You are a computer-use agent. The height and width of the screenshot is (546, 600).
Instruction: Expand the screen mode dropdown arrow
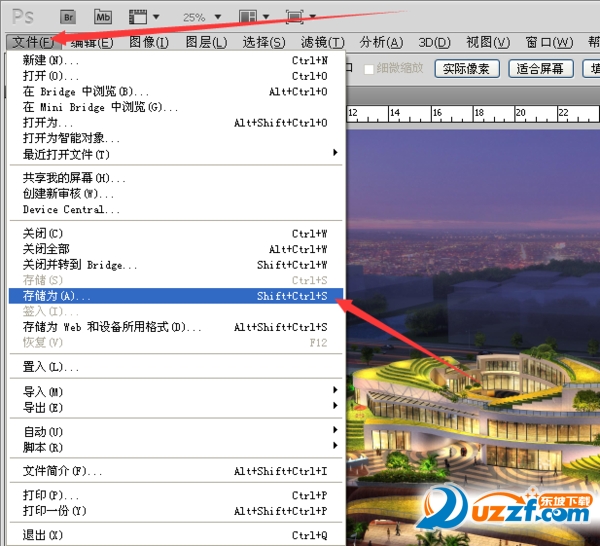313,17
